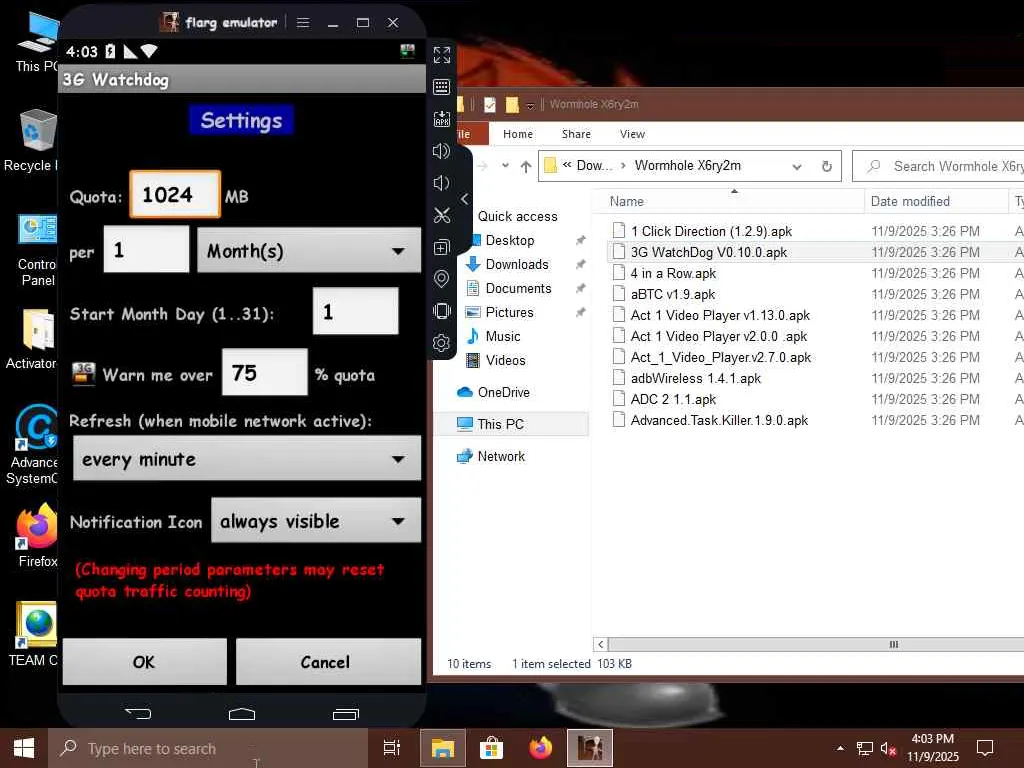Lower emulator volume with lower speaker icon
The height and width of the screenshot is (768, 1024).
coord(441,183)
